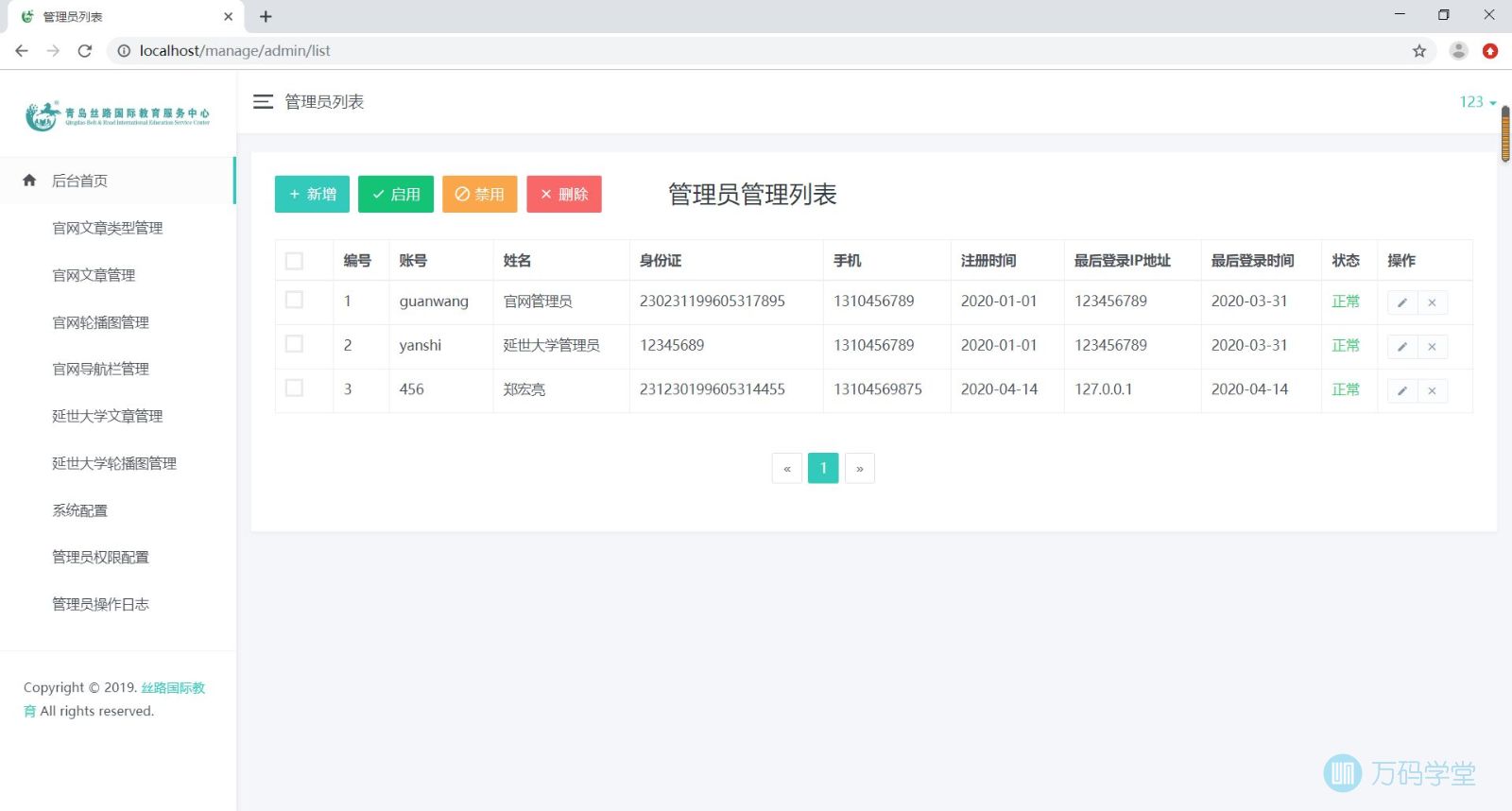Check the guanwang row checkbox
The height and width of the screenshot is (811, 1512).
[x=294, y=300]
